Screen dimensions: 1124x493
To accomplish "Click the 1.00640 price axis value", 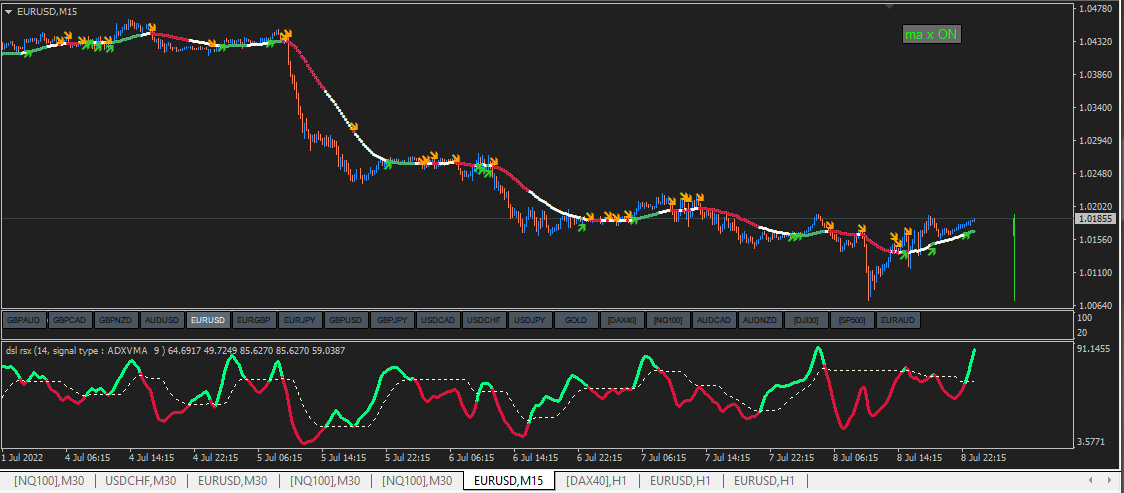I will point(1094,305).
